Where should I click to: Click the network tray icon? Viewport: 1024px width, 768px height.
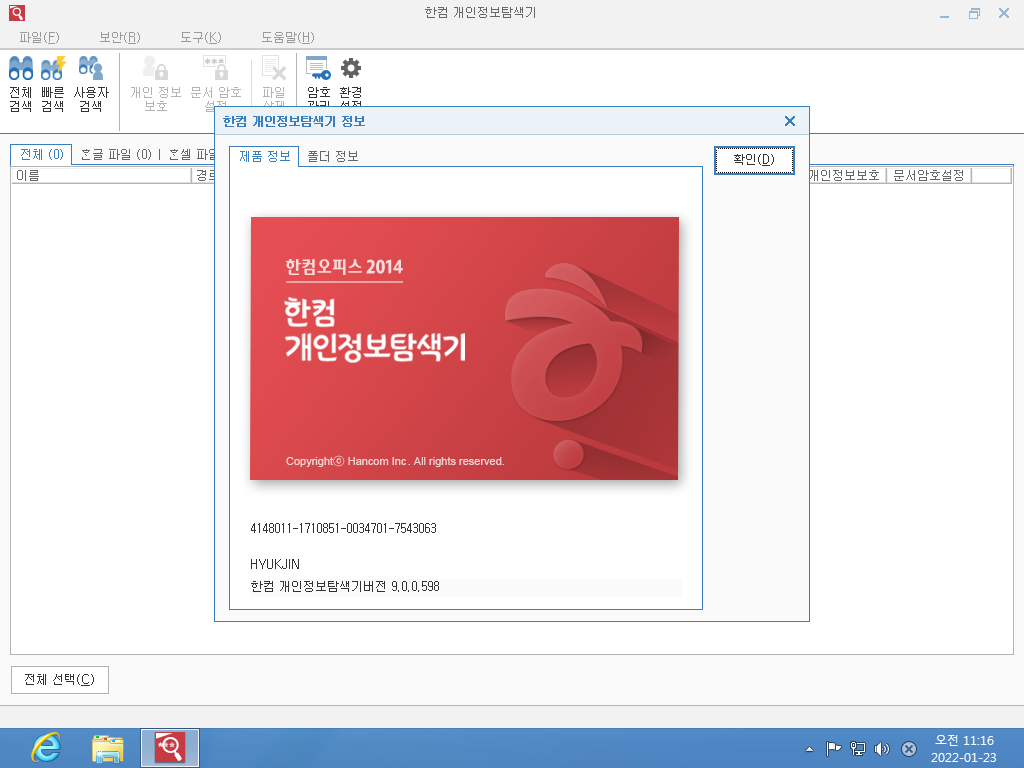point(857,749)
